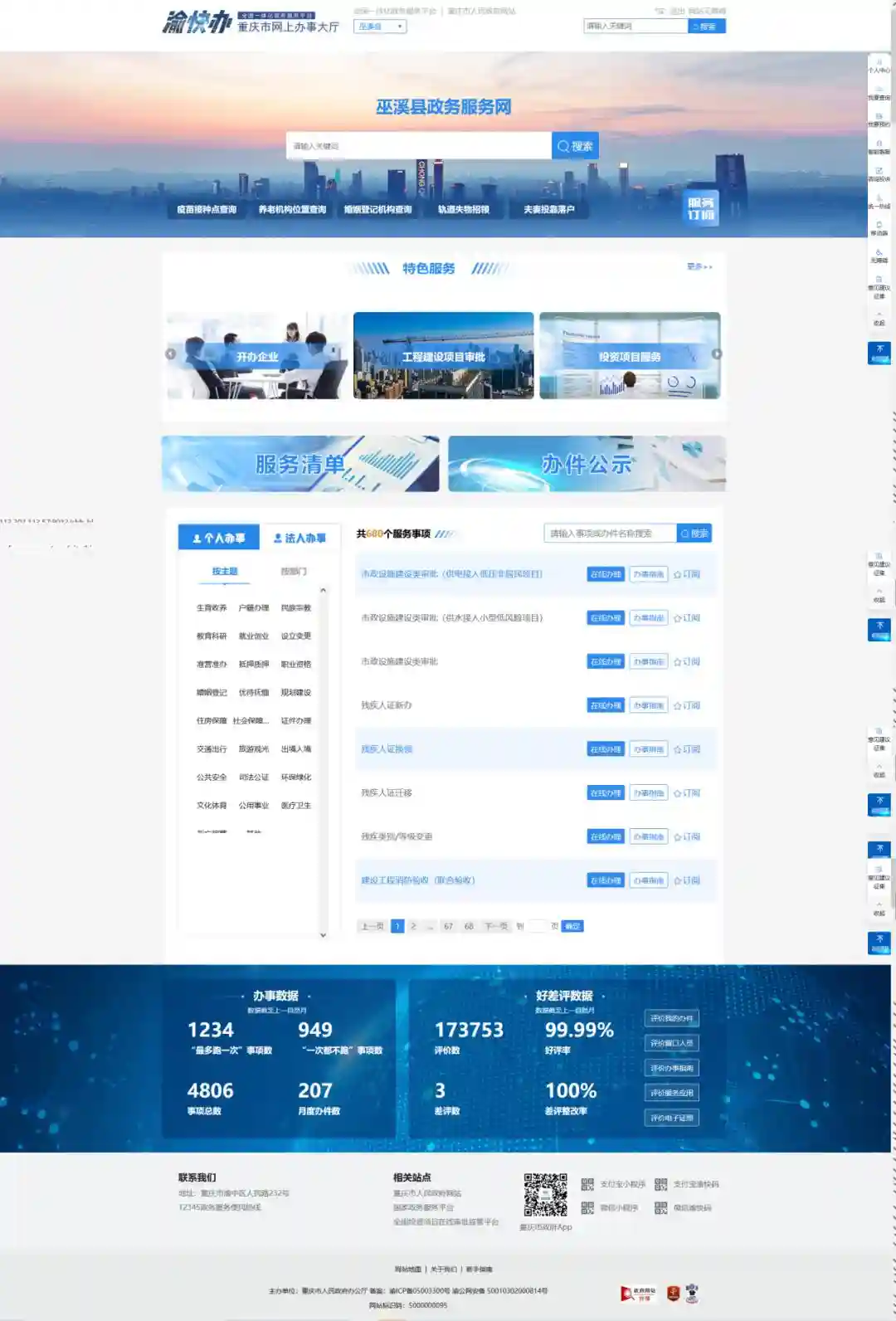Open 个人中心 in the right sidebar
The image size is (896, 1321).
tap(879, 66)
